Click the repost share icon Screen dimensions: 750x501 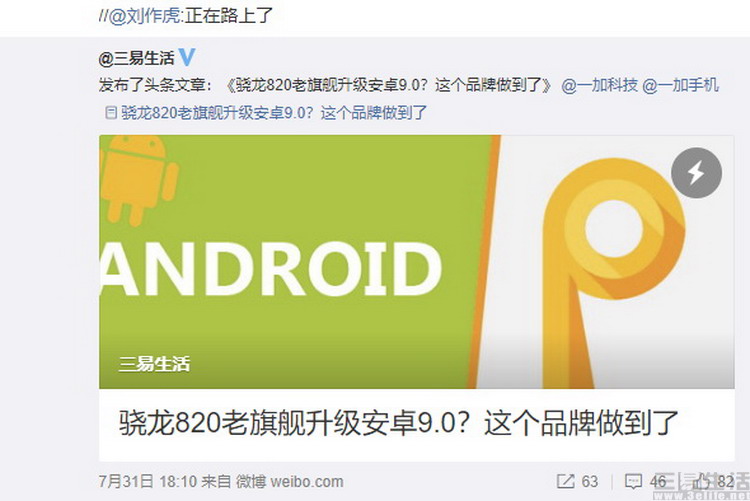tap(566, 481)
